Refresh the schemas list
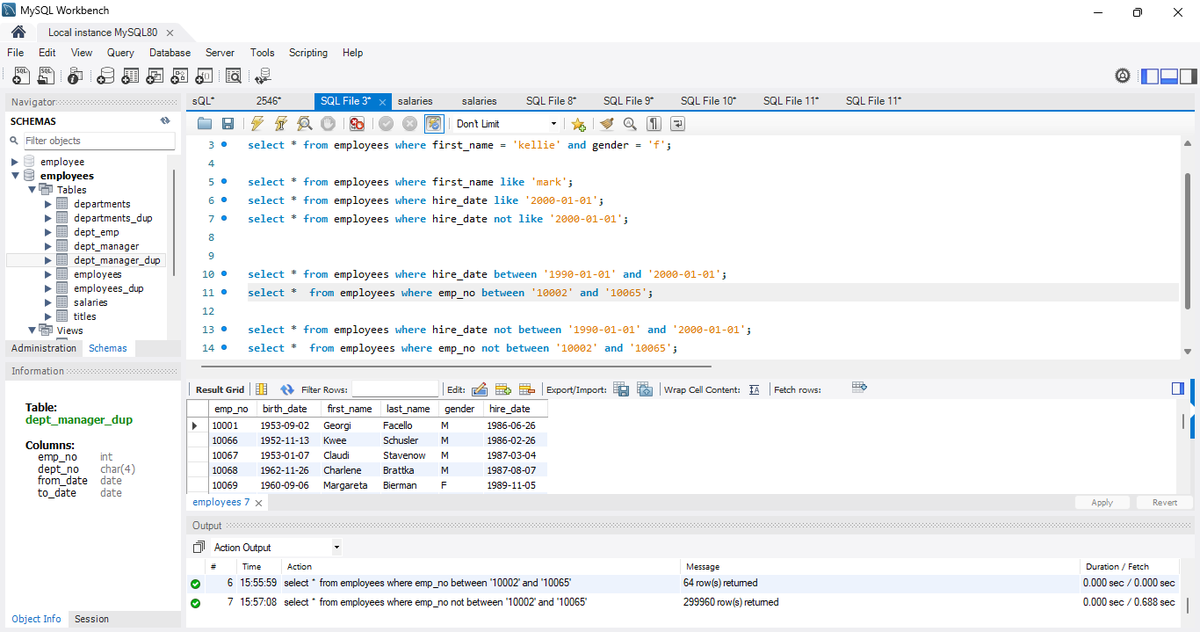 pyautogui.click(x=165, y=121)
